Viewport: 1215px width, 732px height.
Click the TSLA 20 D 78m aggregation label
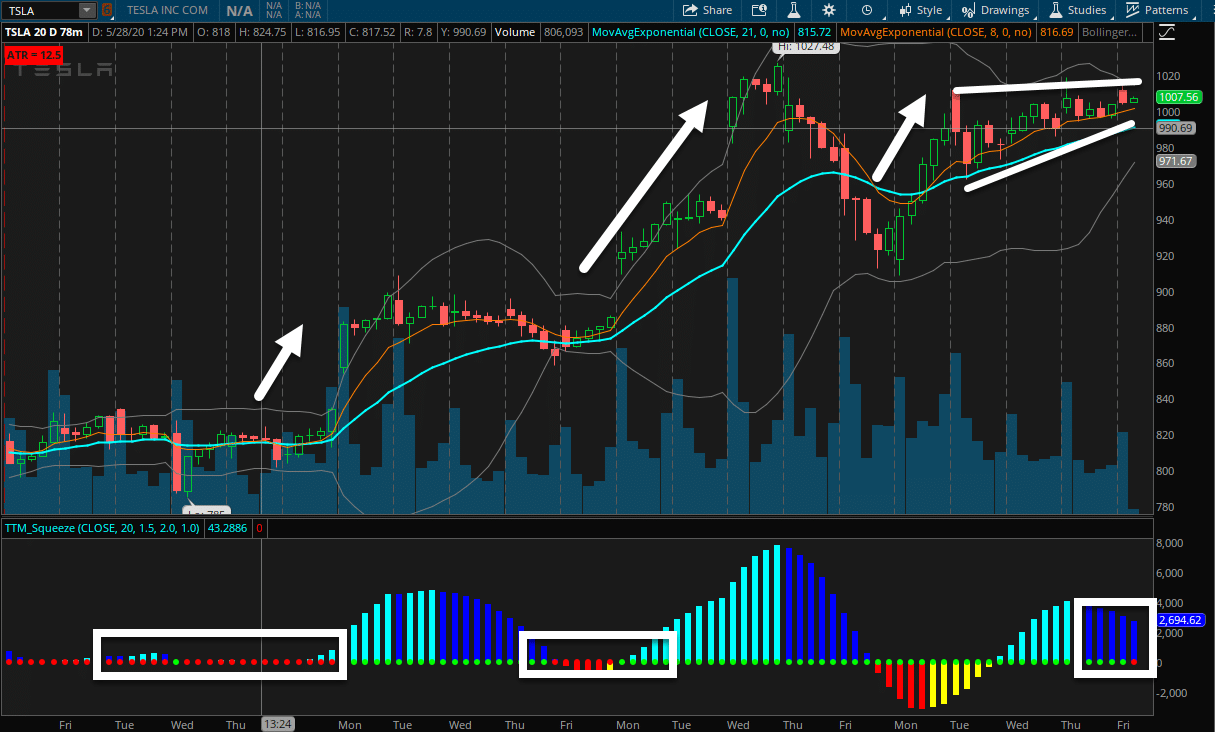coord(44,32)
